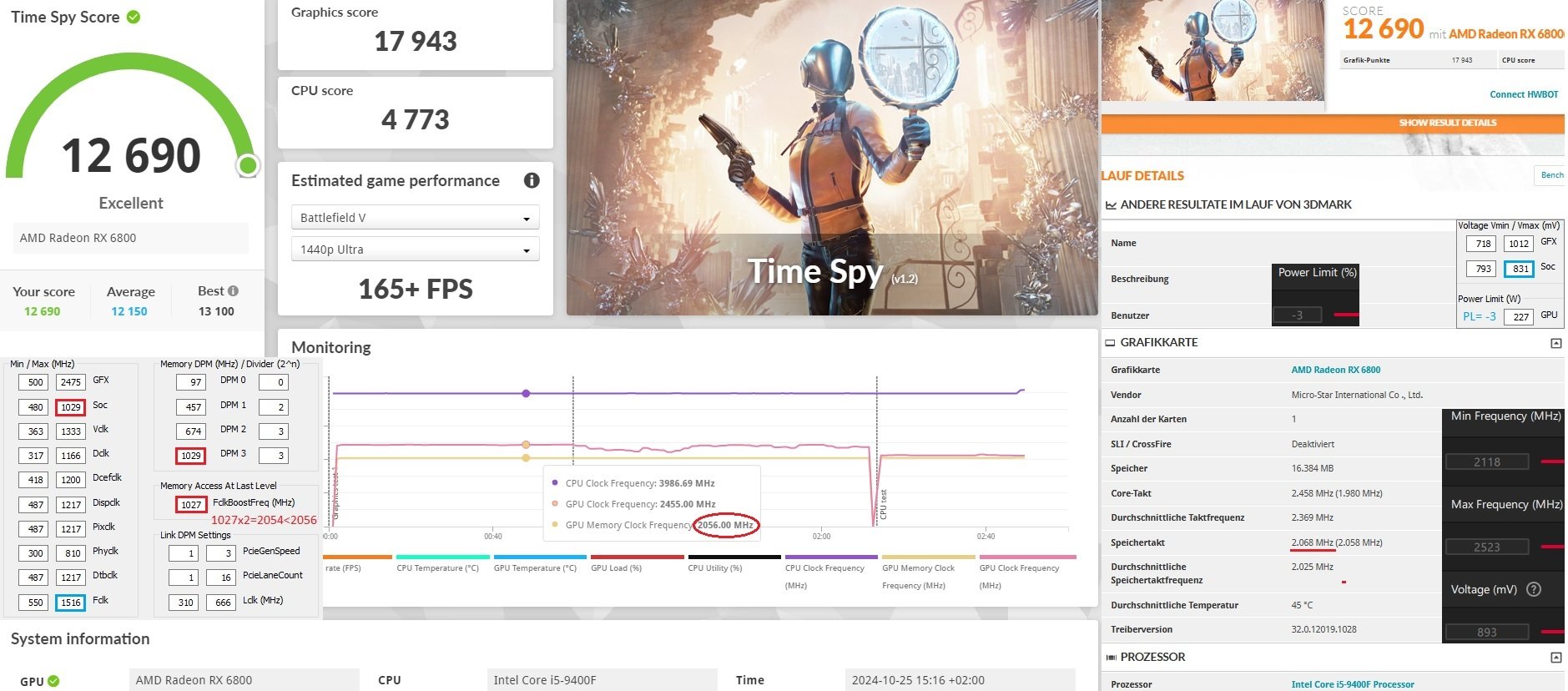The image size is (1568, 691).
Task: Toggle the GPU Memory Clock Frequency legend
Action: tap(928, 572)
